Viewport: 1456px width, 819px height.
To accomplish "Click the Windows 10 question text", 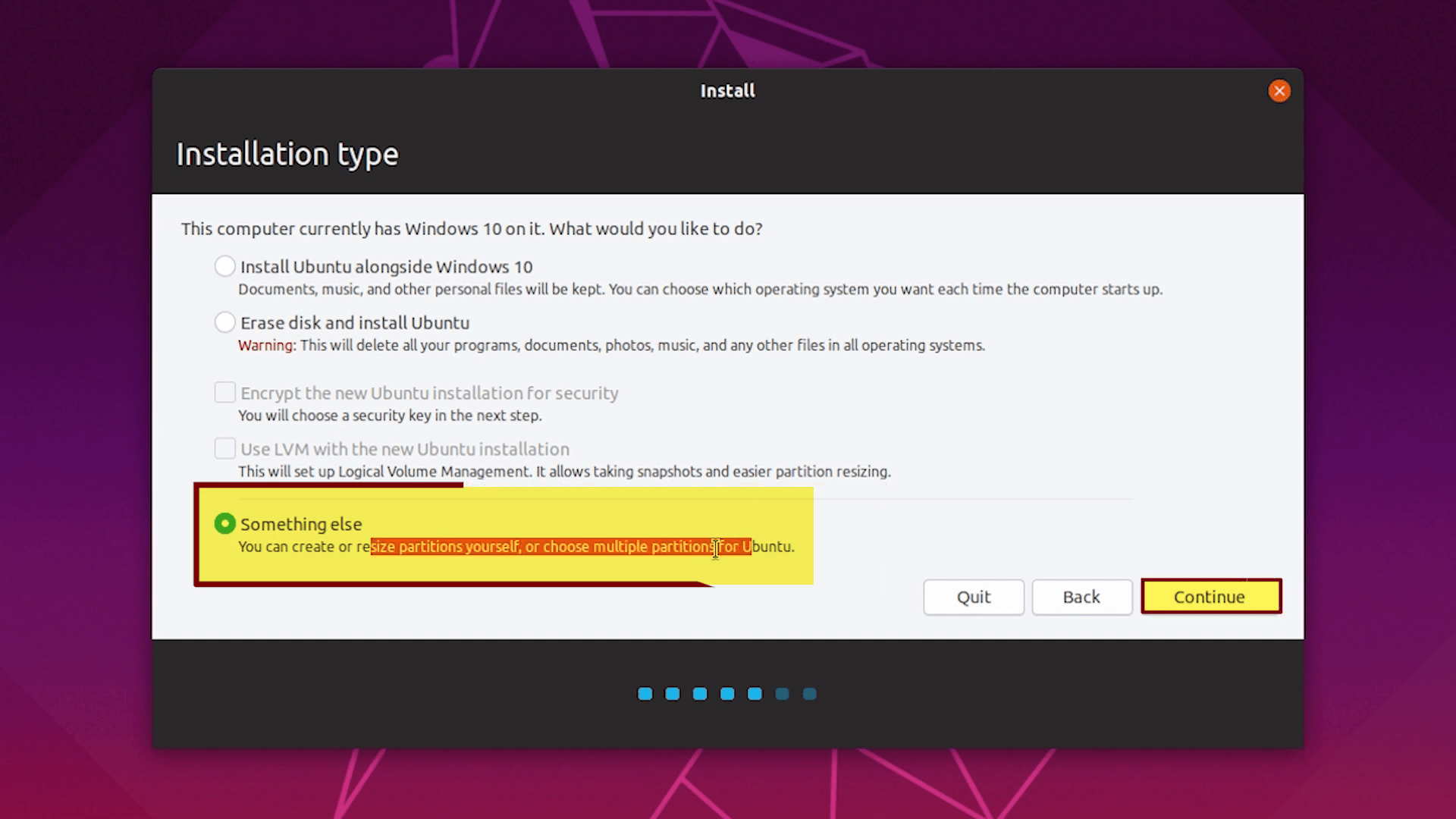I will point(472,229).
